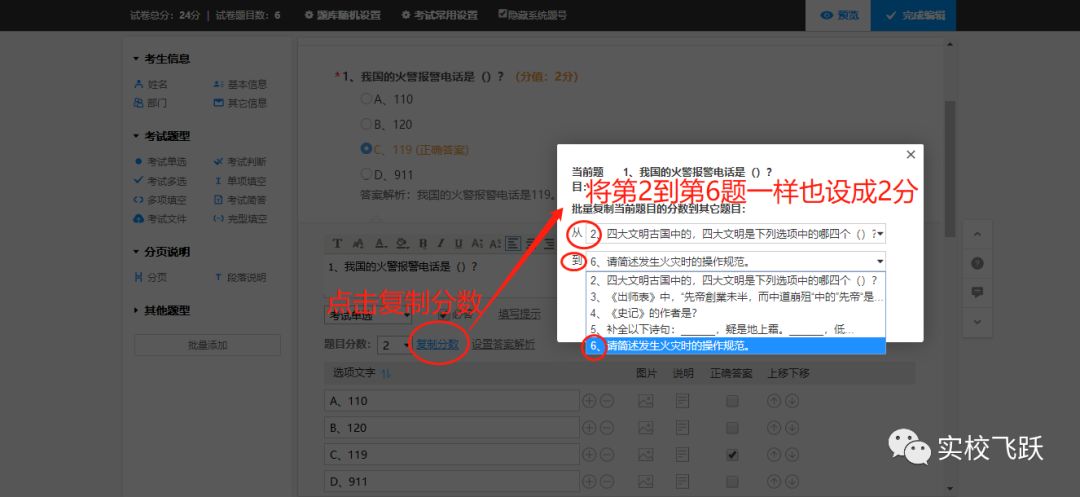Image resolution: width=1080 pixels, height=497 pixels.
Task: Apply underline in the editor toolbar
Action: tap(459, 243)
